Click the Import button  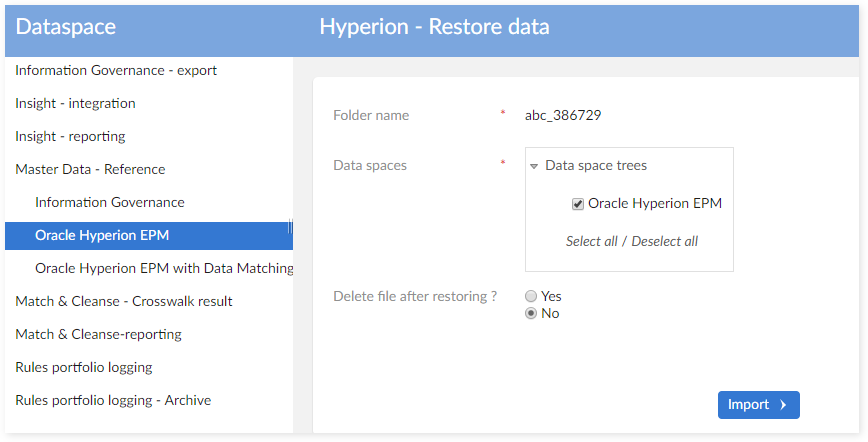tap(758, 405)
